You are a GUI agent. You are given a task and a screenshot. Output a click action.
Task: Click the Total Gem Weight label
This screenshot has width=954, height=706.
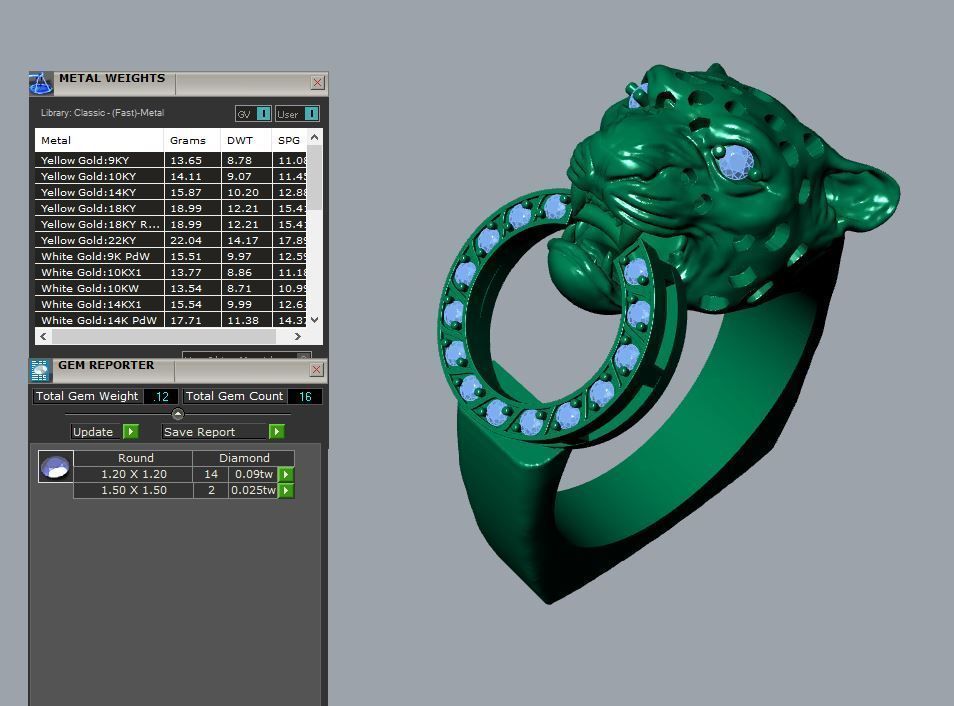(87, 396)
